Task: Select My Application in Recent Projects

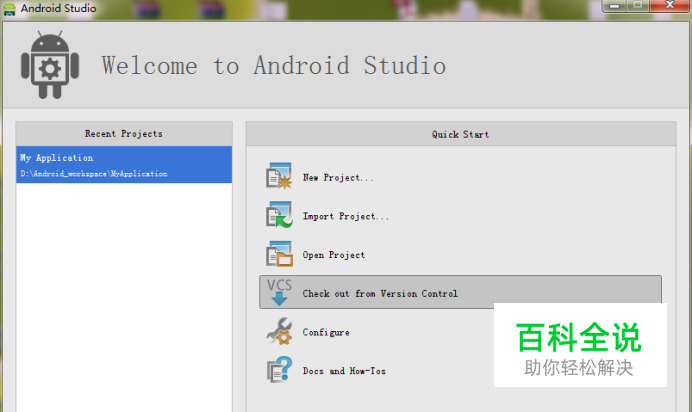Action: pos(124,165)
